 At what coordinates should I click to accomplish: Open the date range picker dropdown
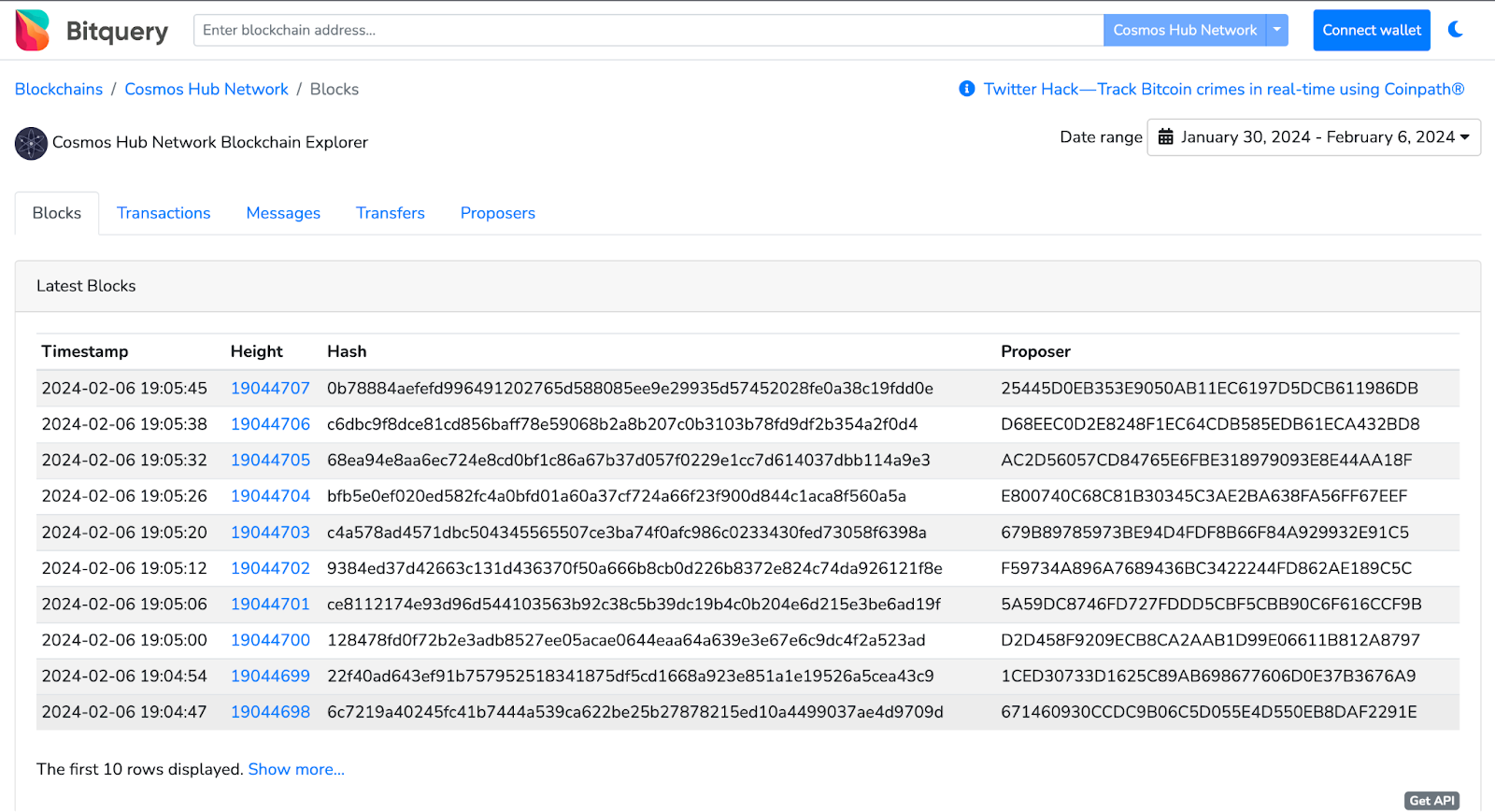(1314, 137)
